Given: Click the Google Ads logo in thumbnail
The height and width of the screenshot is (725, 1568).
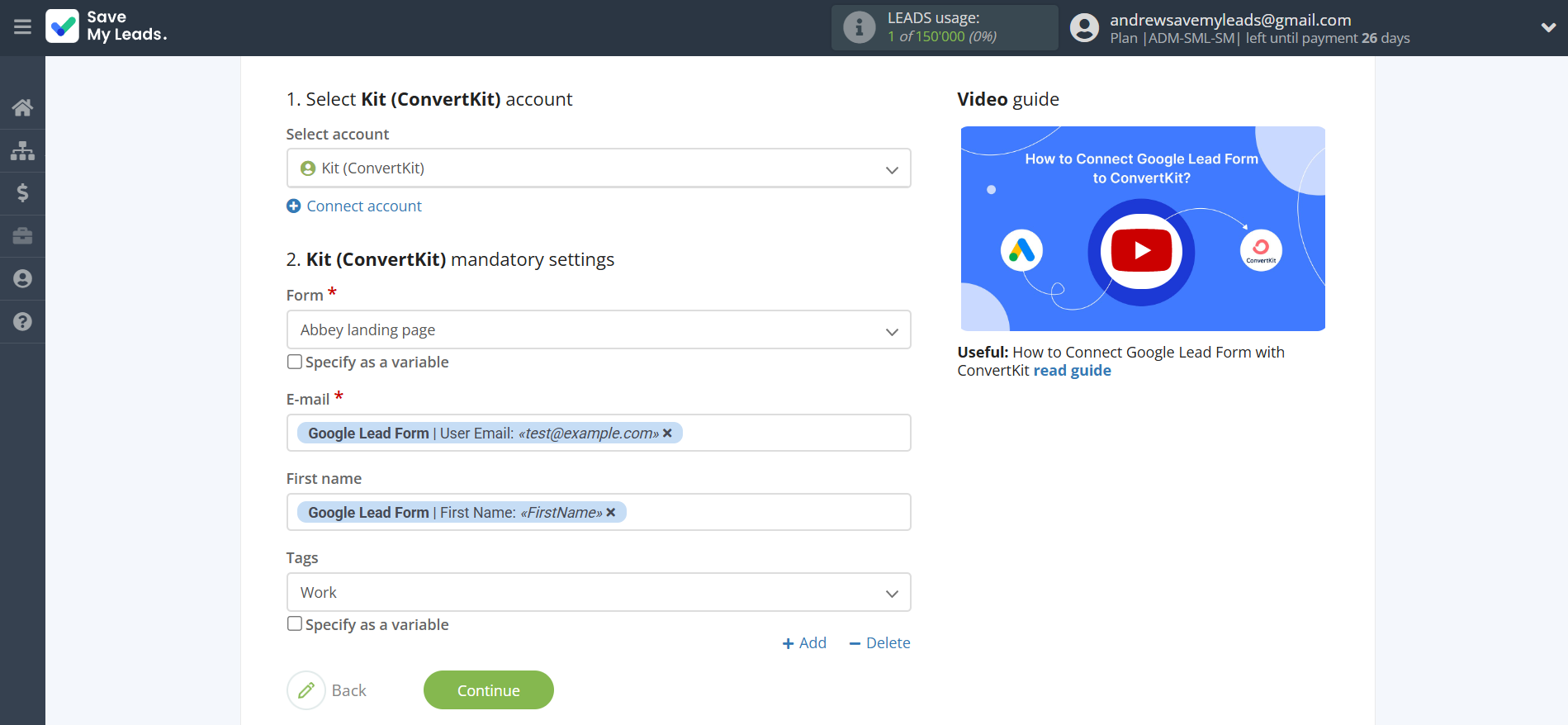Looking at the screenshot, I should tap(1021, 250).
